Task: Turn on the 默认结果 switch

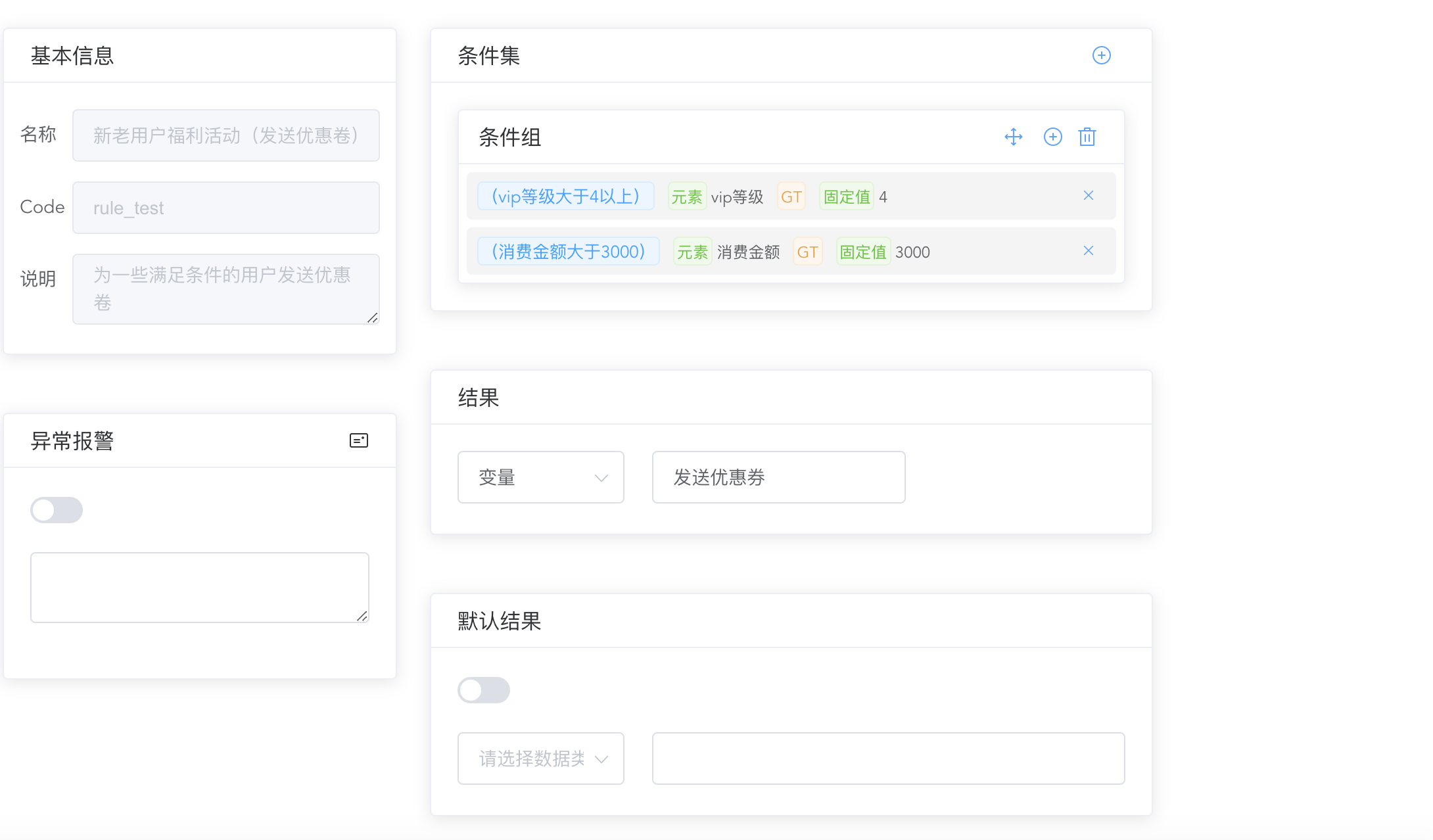Action: coord(484,690)
